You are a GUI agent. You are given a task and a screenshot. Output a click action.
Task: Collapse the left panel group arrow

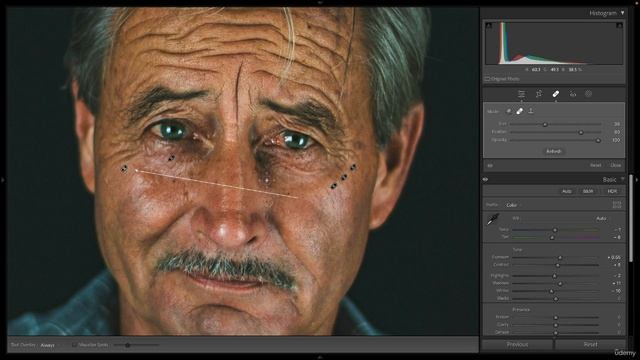coord(3,180)
